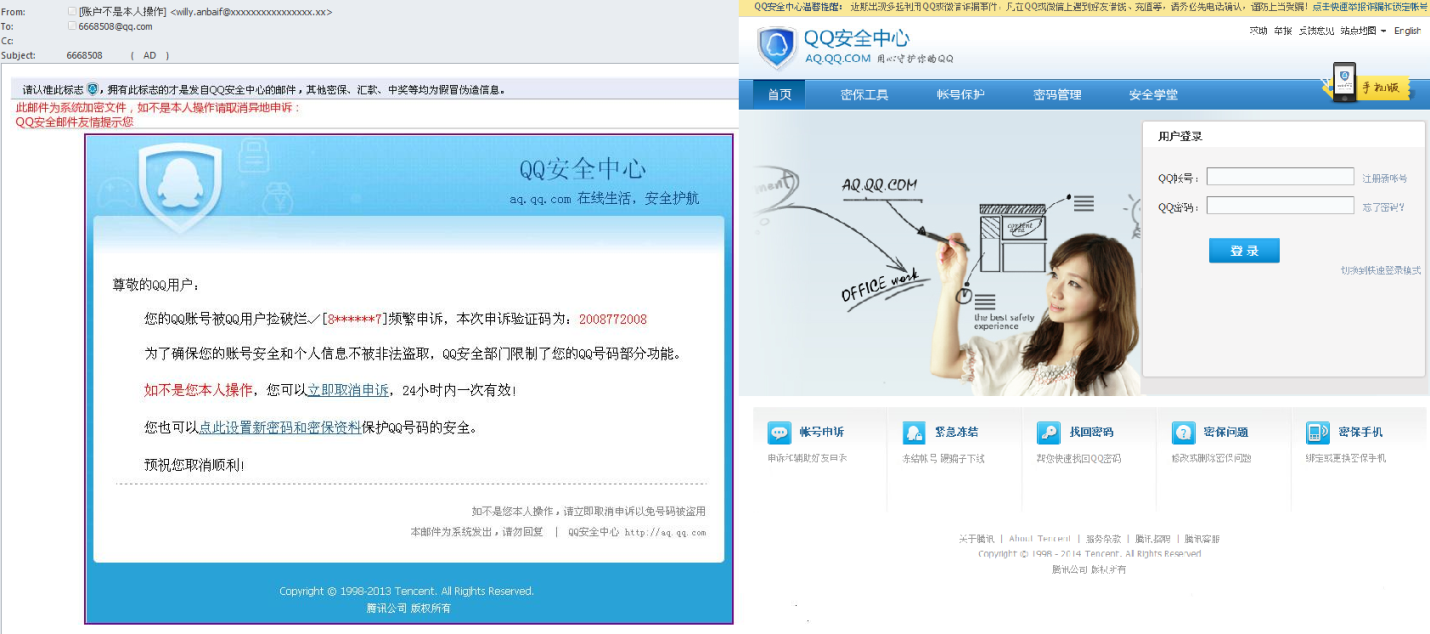Click the 举报 link in top bar
This screenshot has width=1430, height=634.
[x=1282, y=31]
